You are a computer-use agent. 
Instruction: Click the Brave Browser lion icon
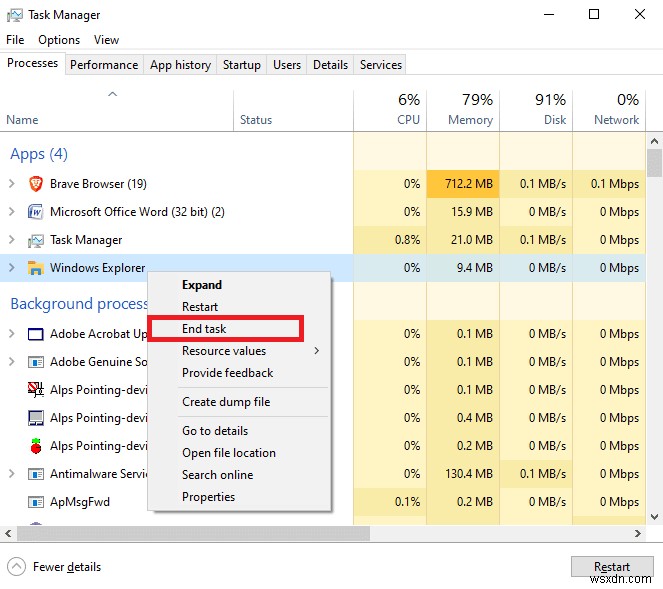pos(36,184)
